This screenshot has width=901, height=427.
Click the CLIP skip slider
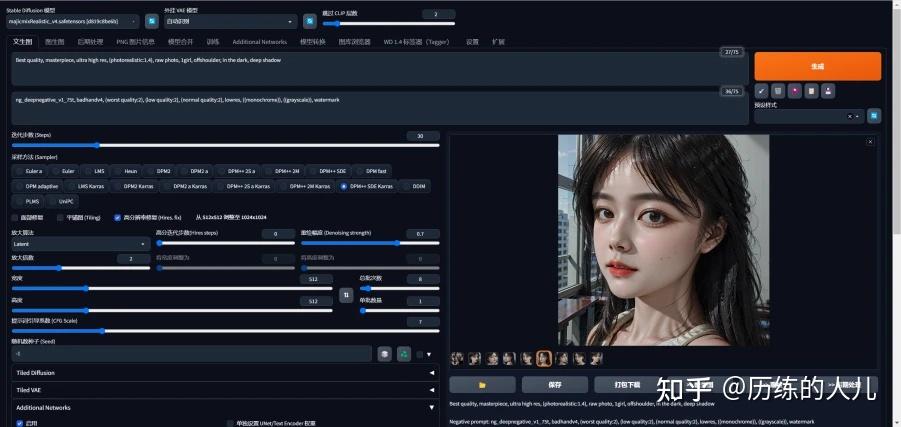click(388, 24)
